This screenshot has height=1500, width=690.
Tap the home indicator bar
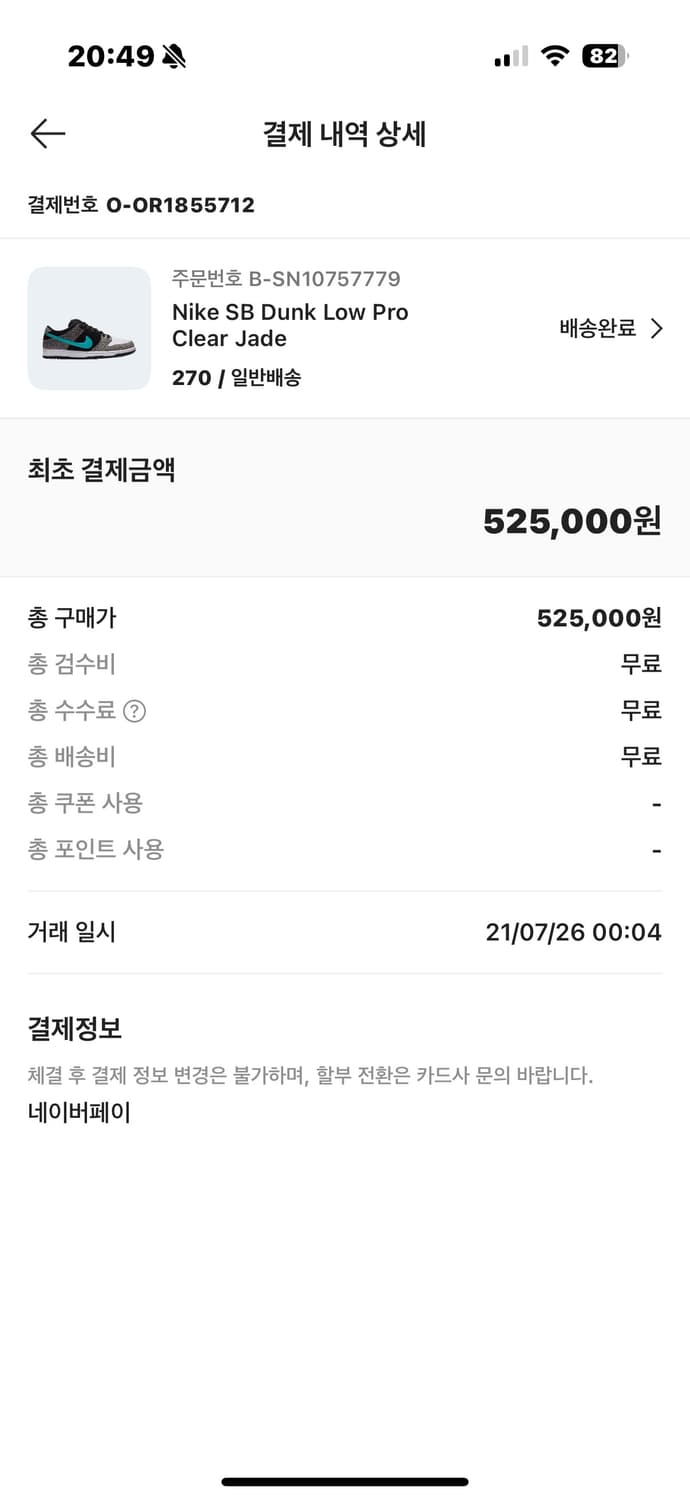tap(345, 1481)
